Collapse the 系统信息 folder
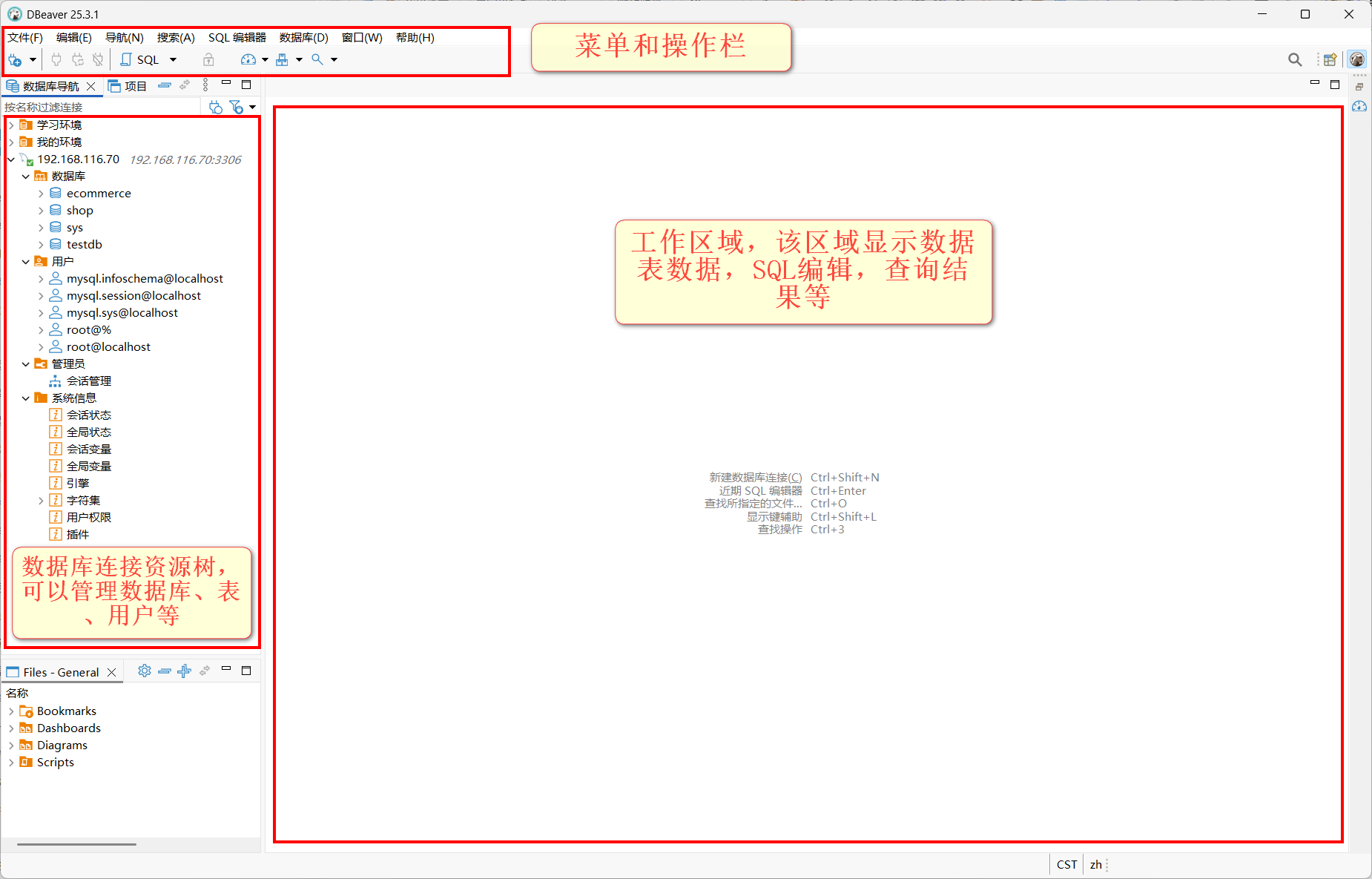 coord(26,398)
